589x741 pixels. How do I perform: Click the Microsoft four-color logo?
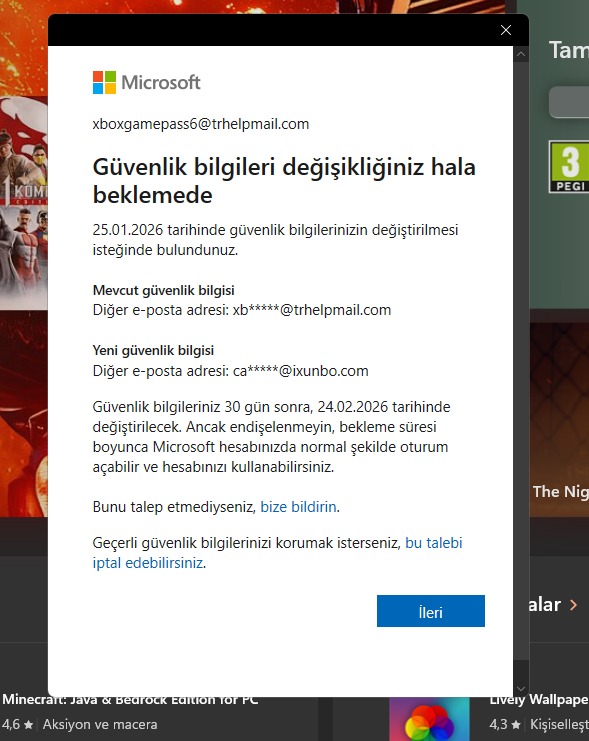click(104, 82)
